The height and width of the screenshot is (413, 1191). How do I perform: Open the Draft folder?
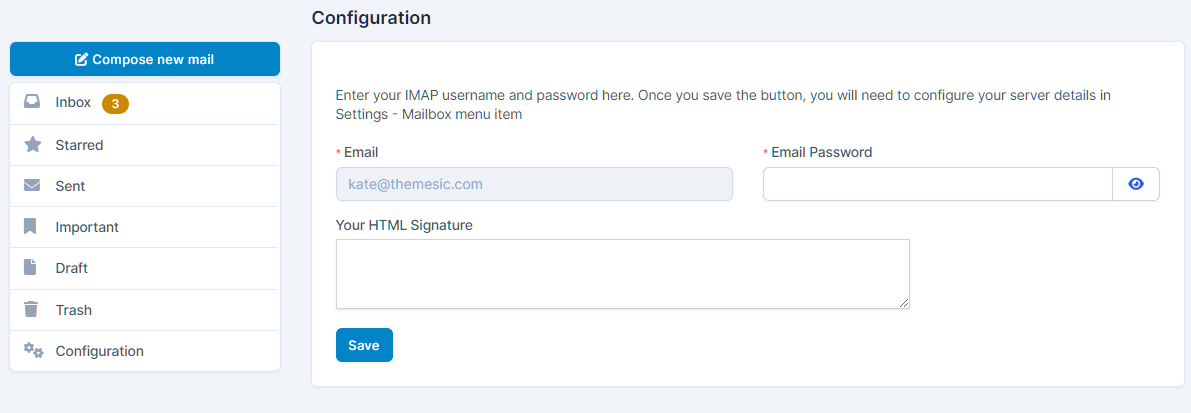point(72,268)
